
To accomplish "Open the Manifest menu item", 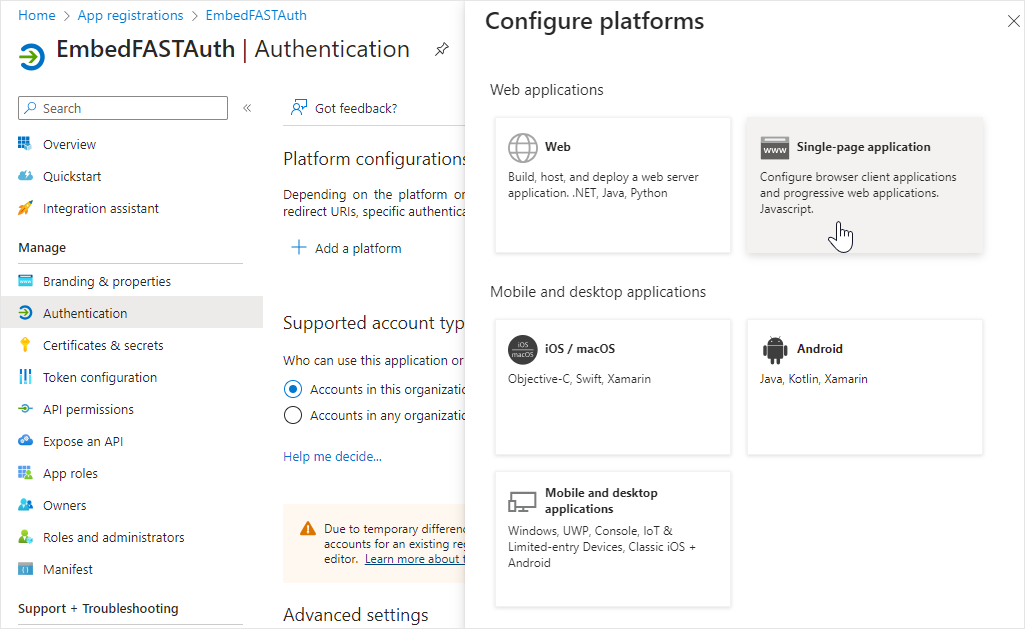I will tap(67, 569).
